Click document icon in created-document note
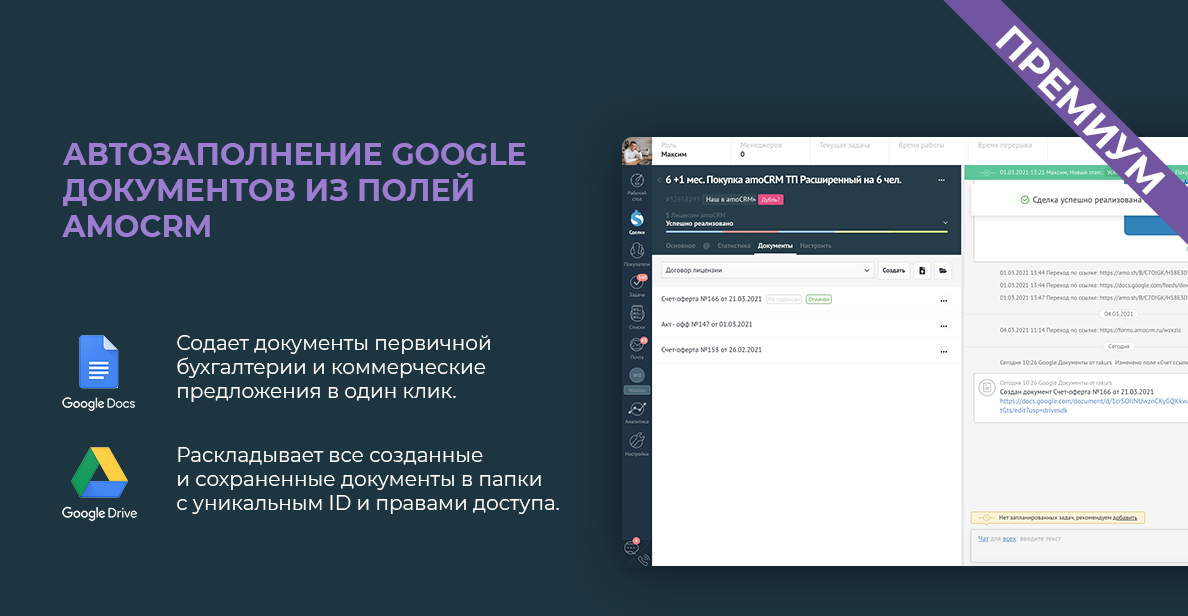 click(x=986, y=388)
